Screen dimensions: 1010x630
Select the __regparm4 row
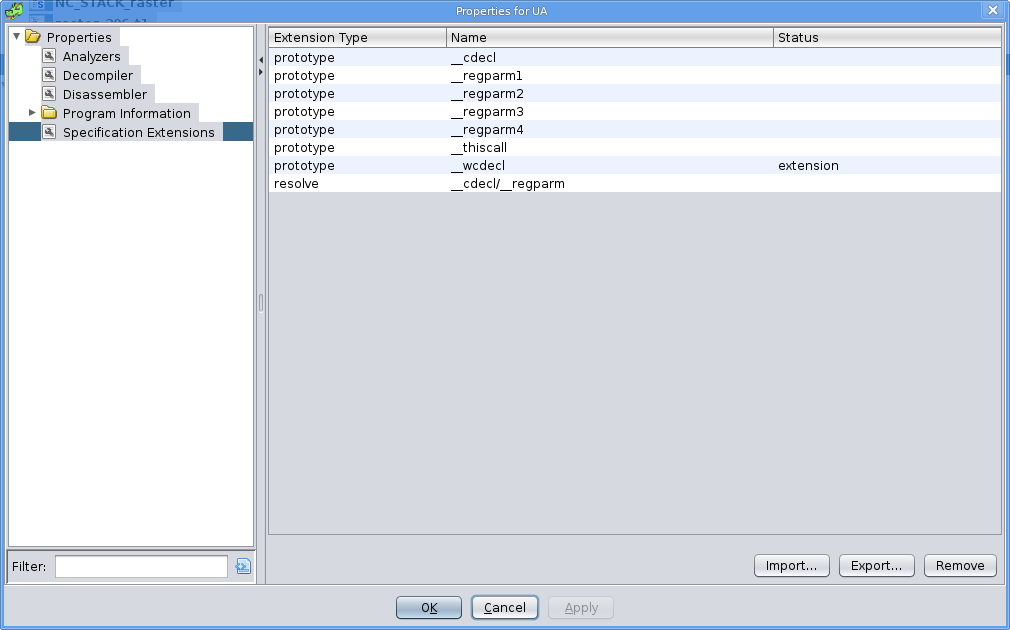[635, 129]
